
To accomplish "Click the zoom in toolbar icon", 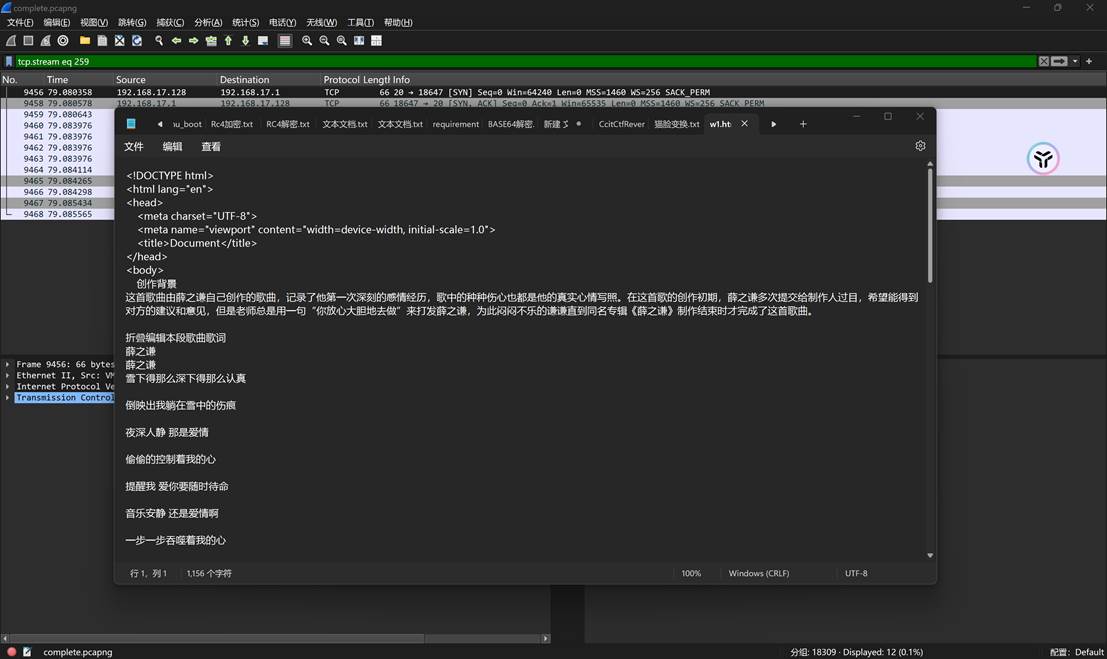I will (306, 41).
